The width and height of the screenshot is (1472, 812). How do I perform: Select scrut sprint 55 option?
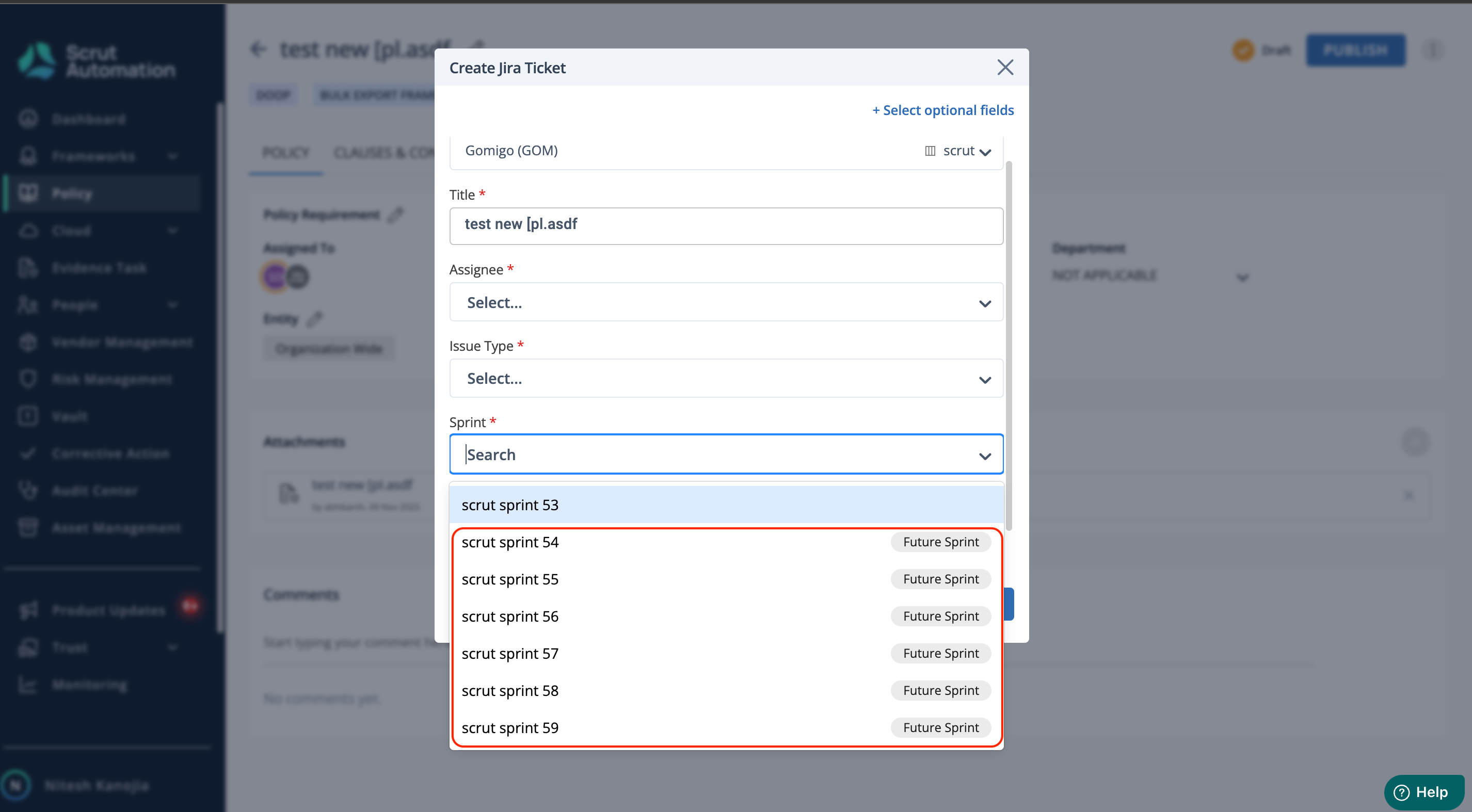[726, 579]
